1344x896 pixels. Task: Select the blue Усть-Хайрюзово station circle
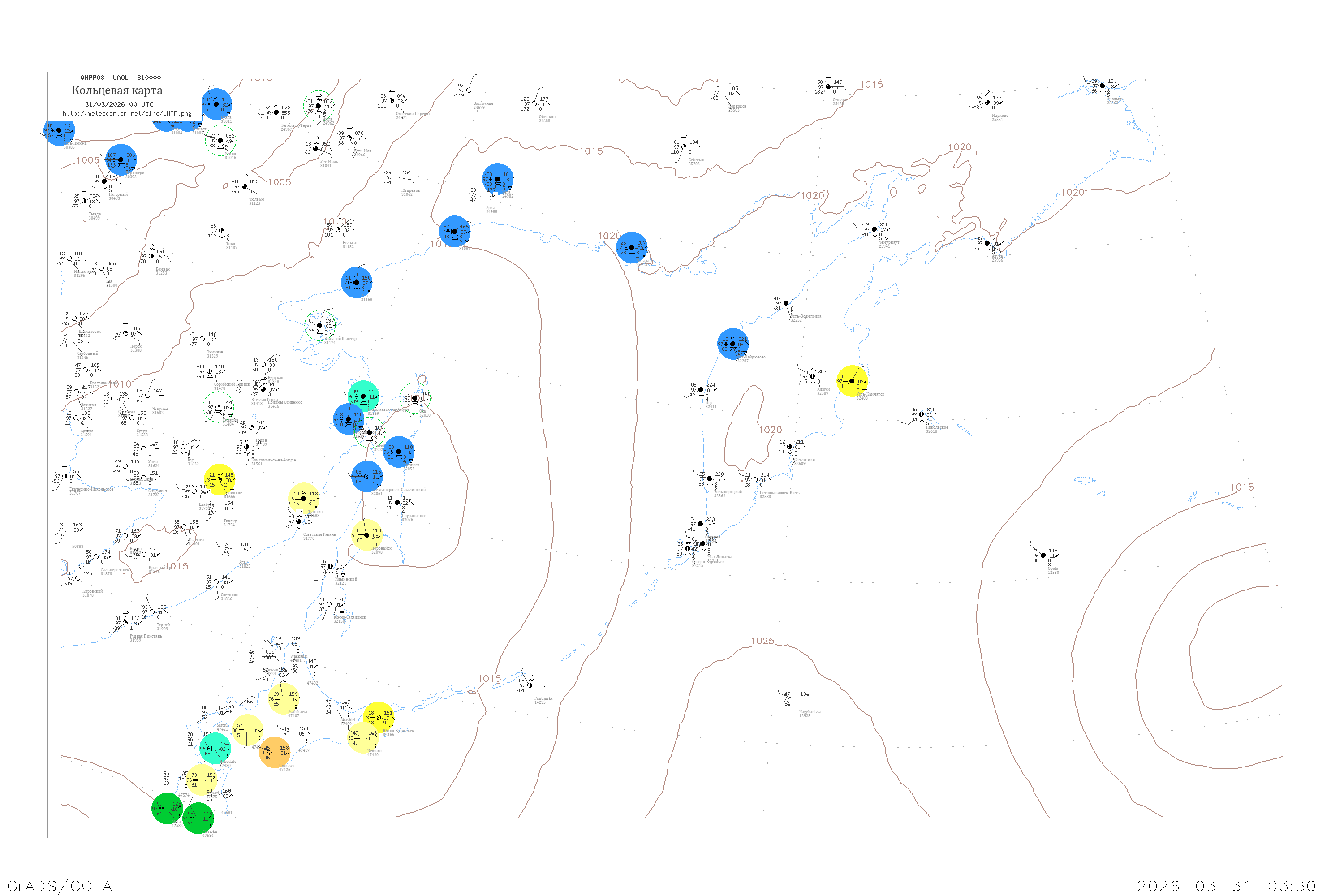(732, 344)
